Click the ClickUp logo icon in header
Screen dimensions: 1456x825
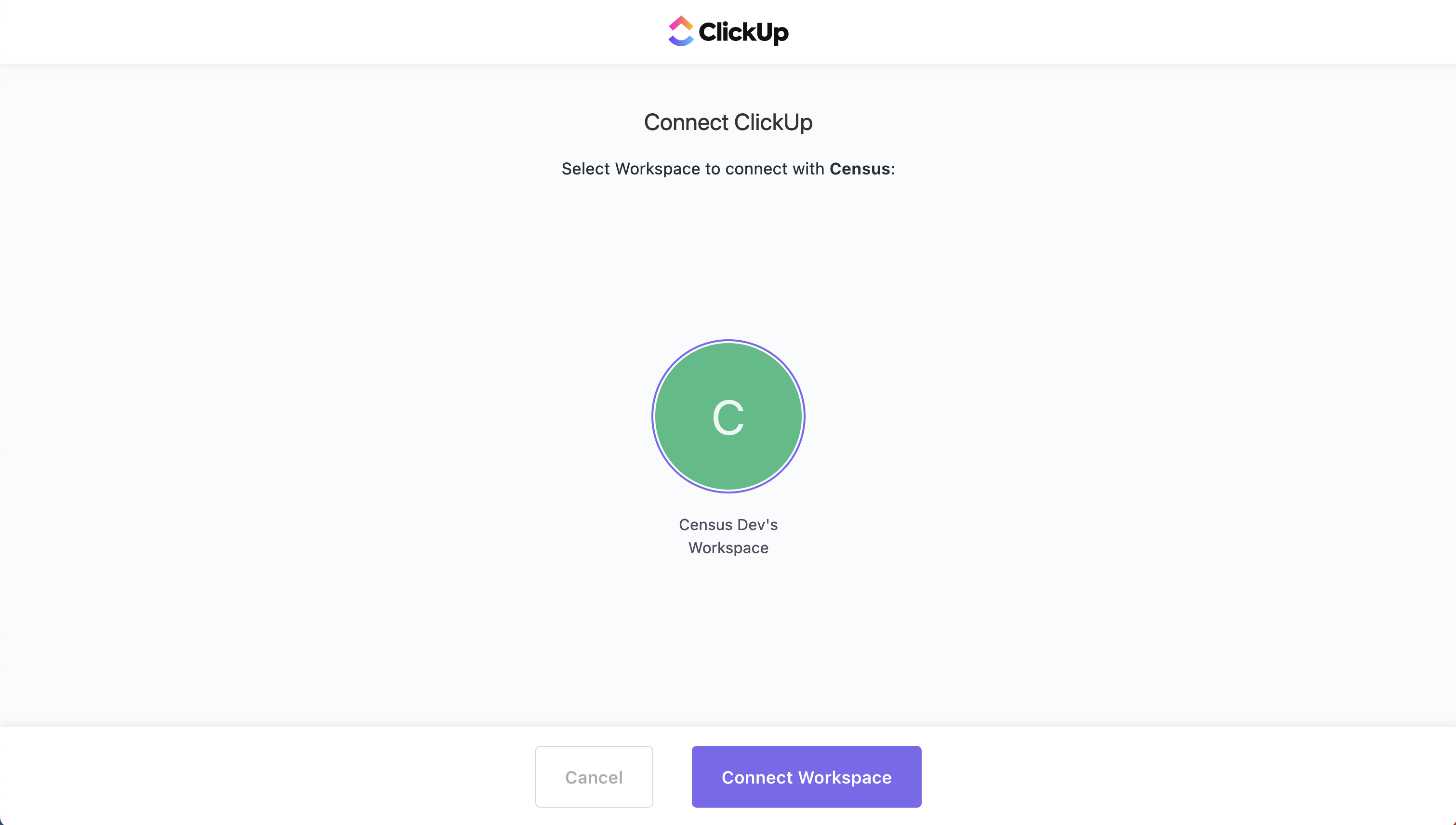coord(681,31)
